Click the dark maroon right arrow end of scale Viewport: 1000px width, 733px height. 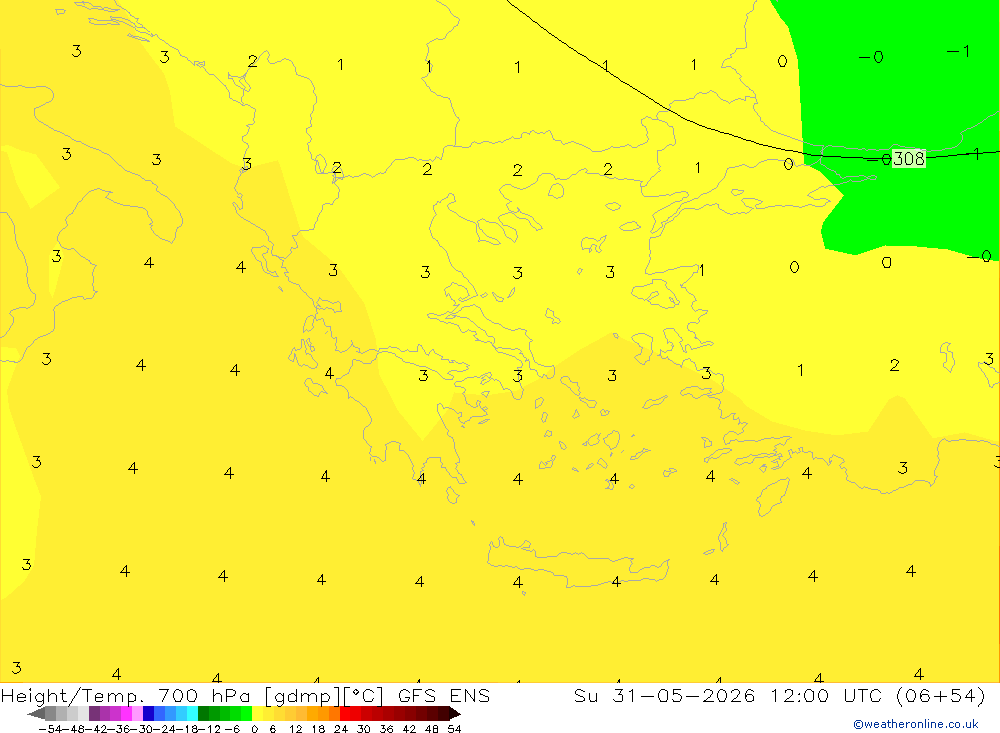pos(454,713)
